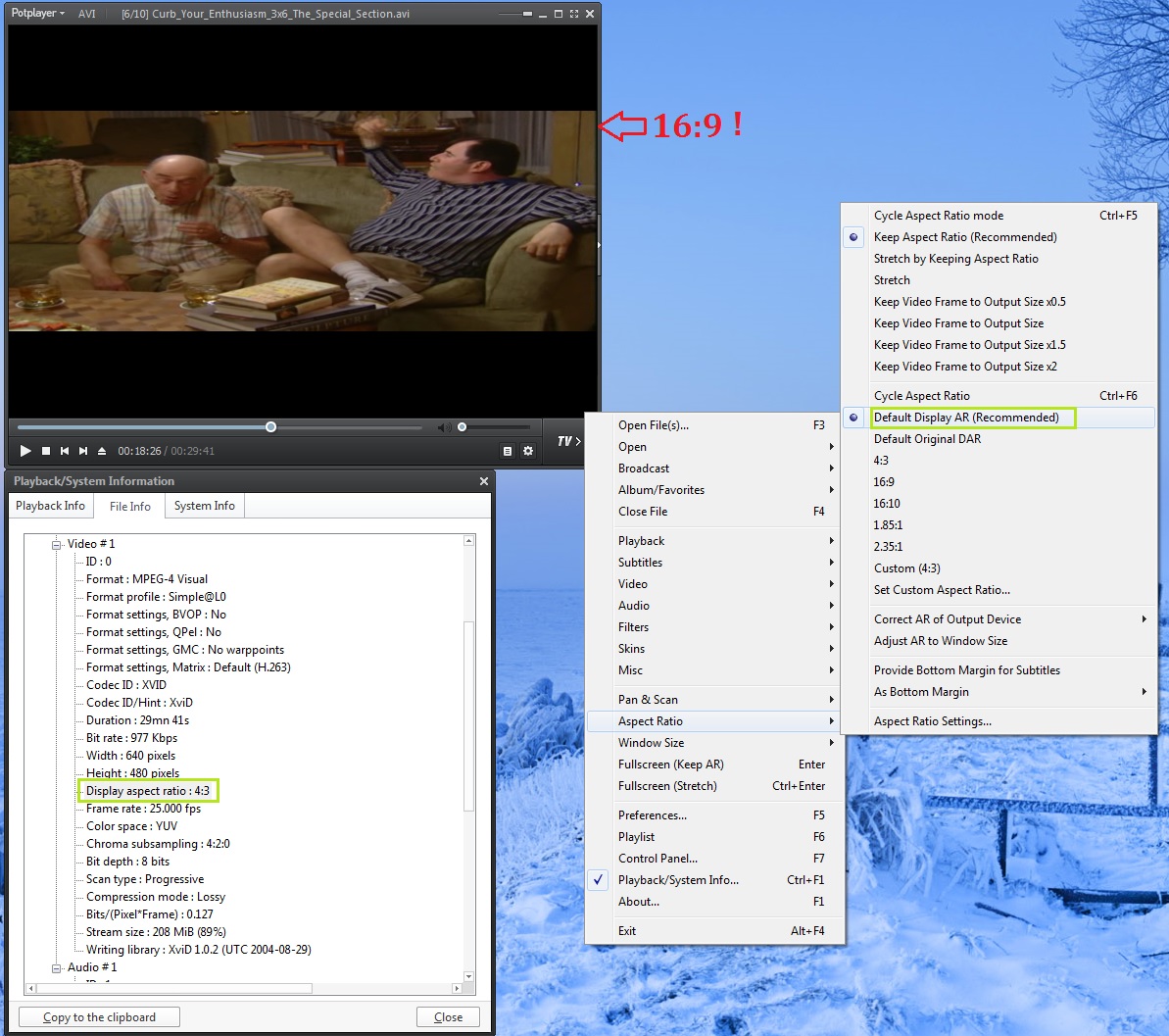Screen dimensions: 1169x1036
Task: Choose Close File from the context menu
Action: coord(715,512)
